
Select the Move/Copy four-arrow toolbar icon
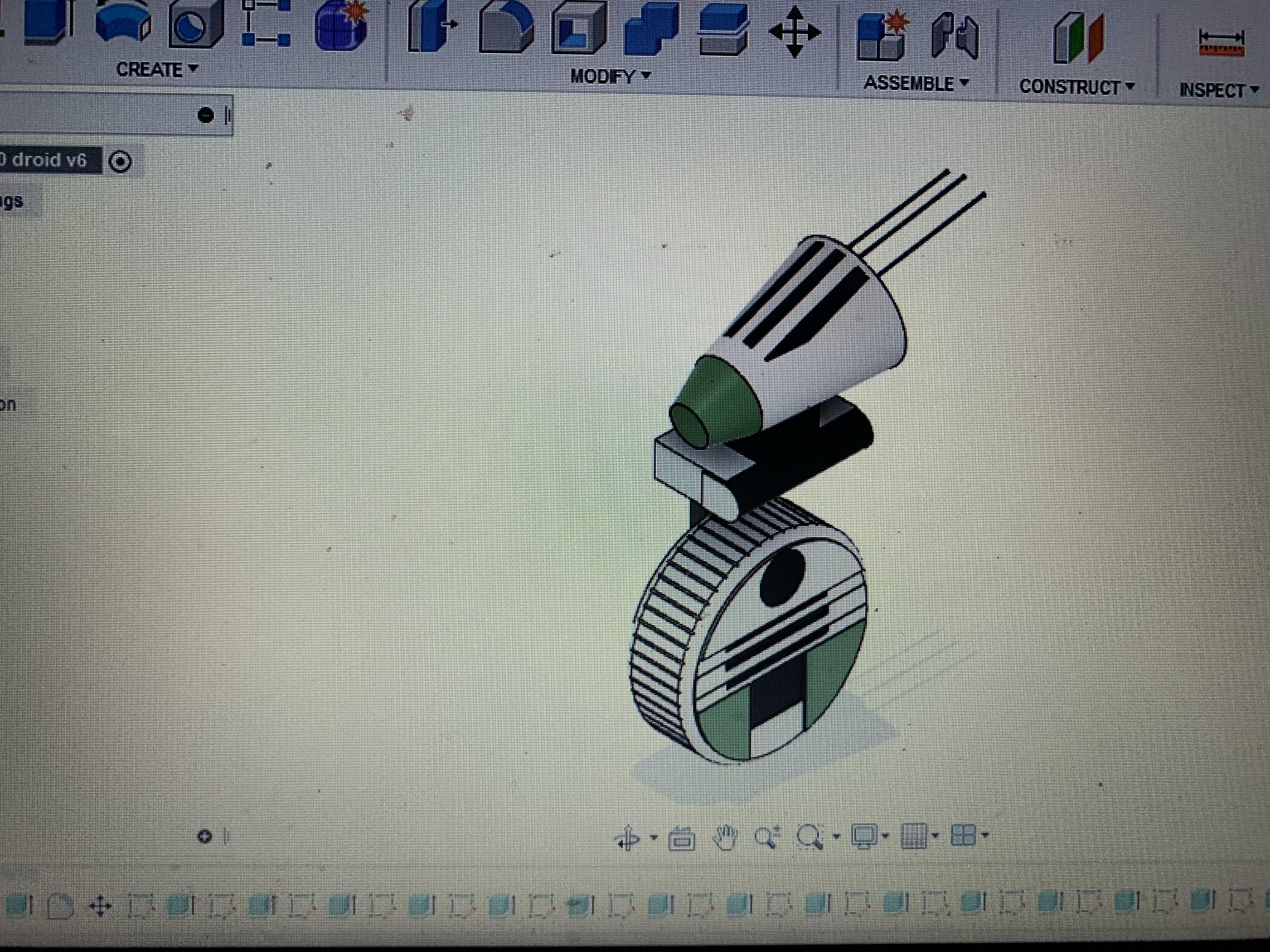(795, 33)
